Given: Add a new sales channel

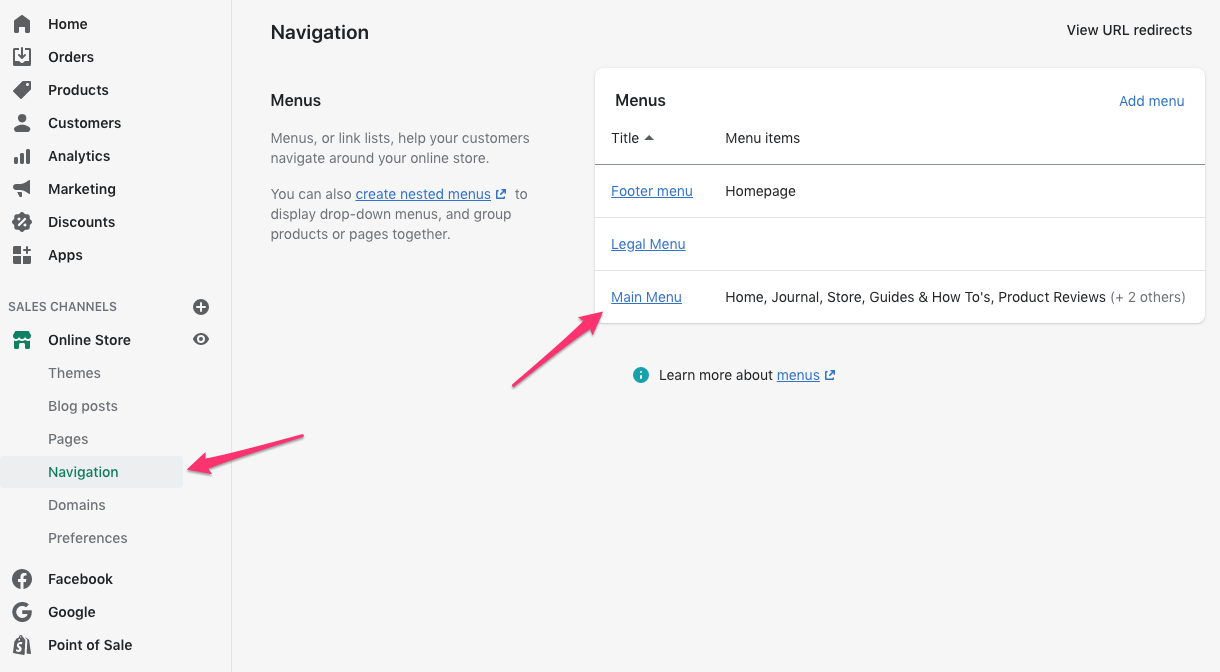Looking at the screenshot, I should click(201, 306).
